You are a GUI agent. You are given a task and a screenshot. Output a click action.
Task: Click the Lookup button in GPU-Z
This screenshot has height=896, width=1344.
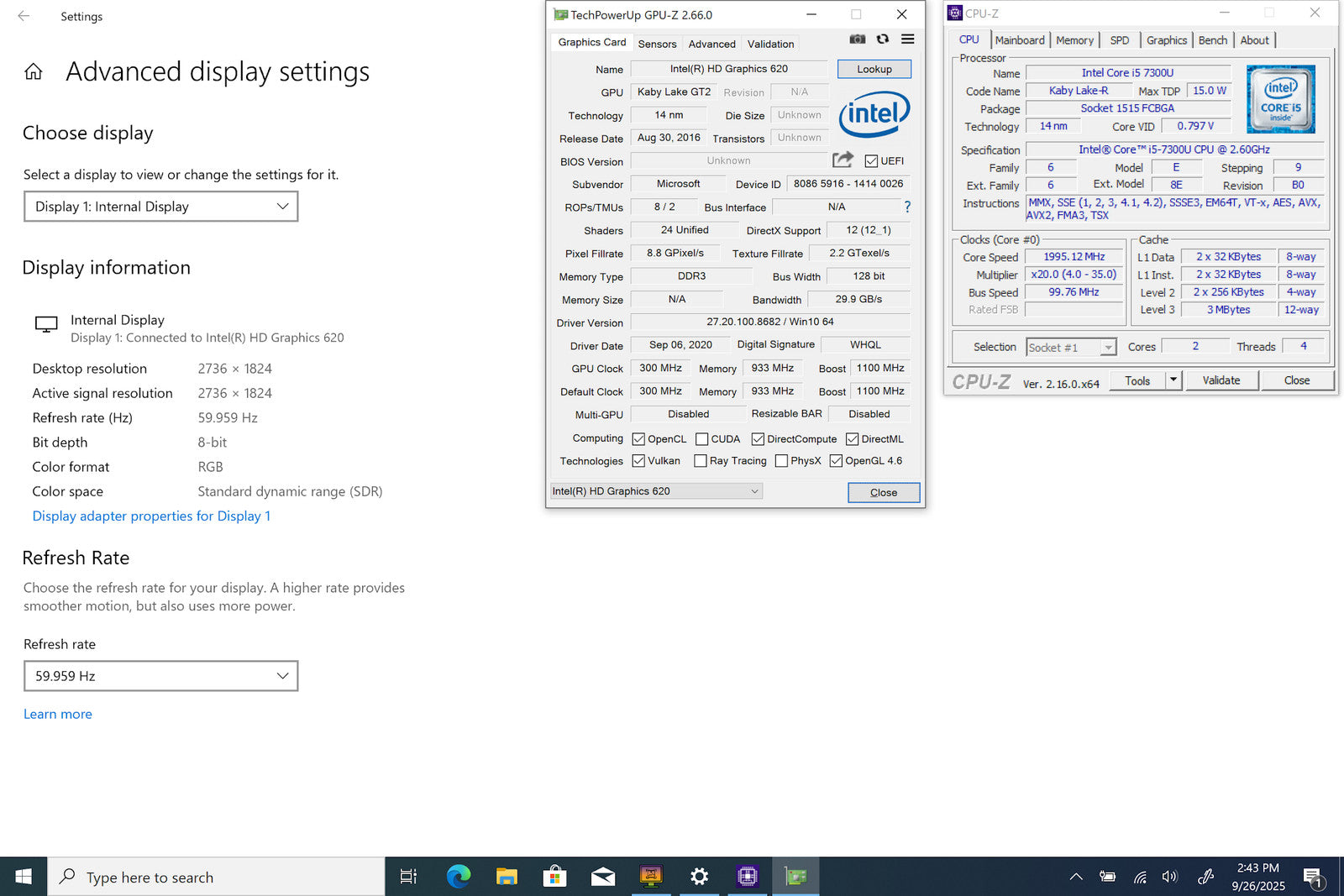[874, 69]
